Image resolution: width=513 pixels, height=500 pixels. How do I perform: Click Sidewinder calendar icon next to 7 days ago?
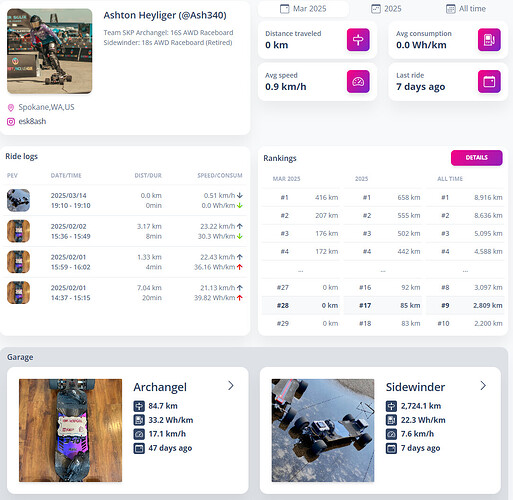(x=391, y=448)
